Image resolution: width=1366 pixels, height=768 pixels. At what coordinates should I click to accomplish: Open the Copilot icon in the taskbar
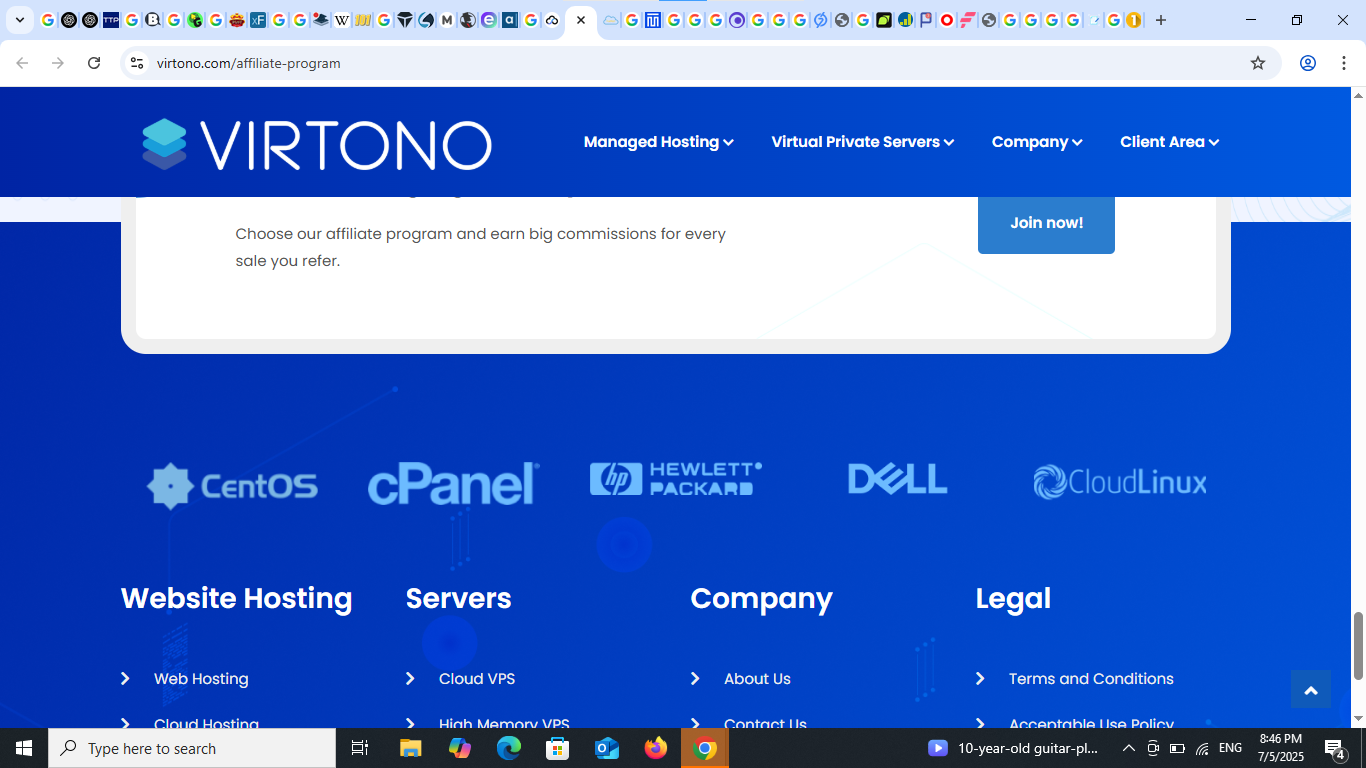click(x=460, y=748)
